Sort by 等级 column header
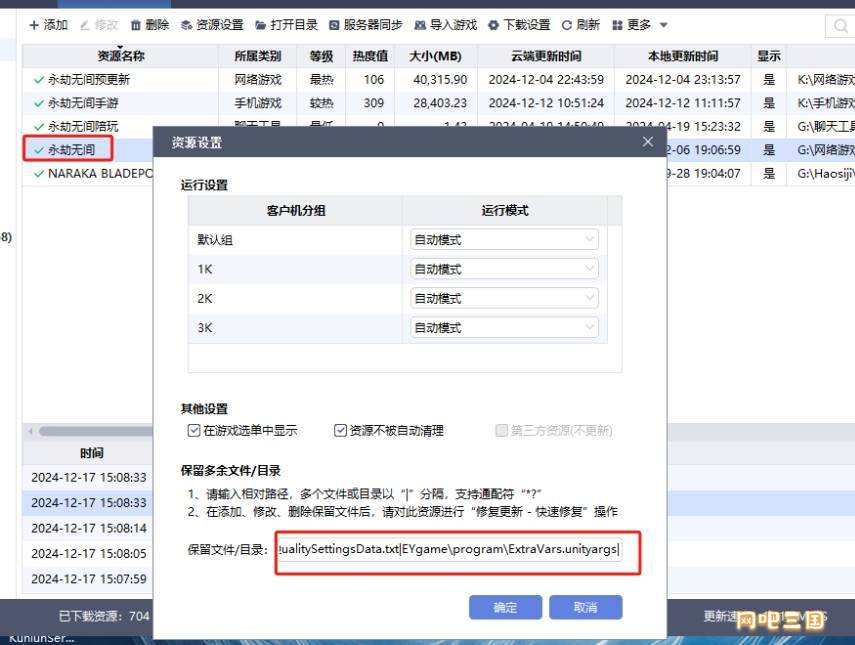 [321, 56]
